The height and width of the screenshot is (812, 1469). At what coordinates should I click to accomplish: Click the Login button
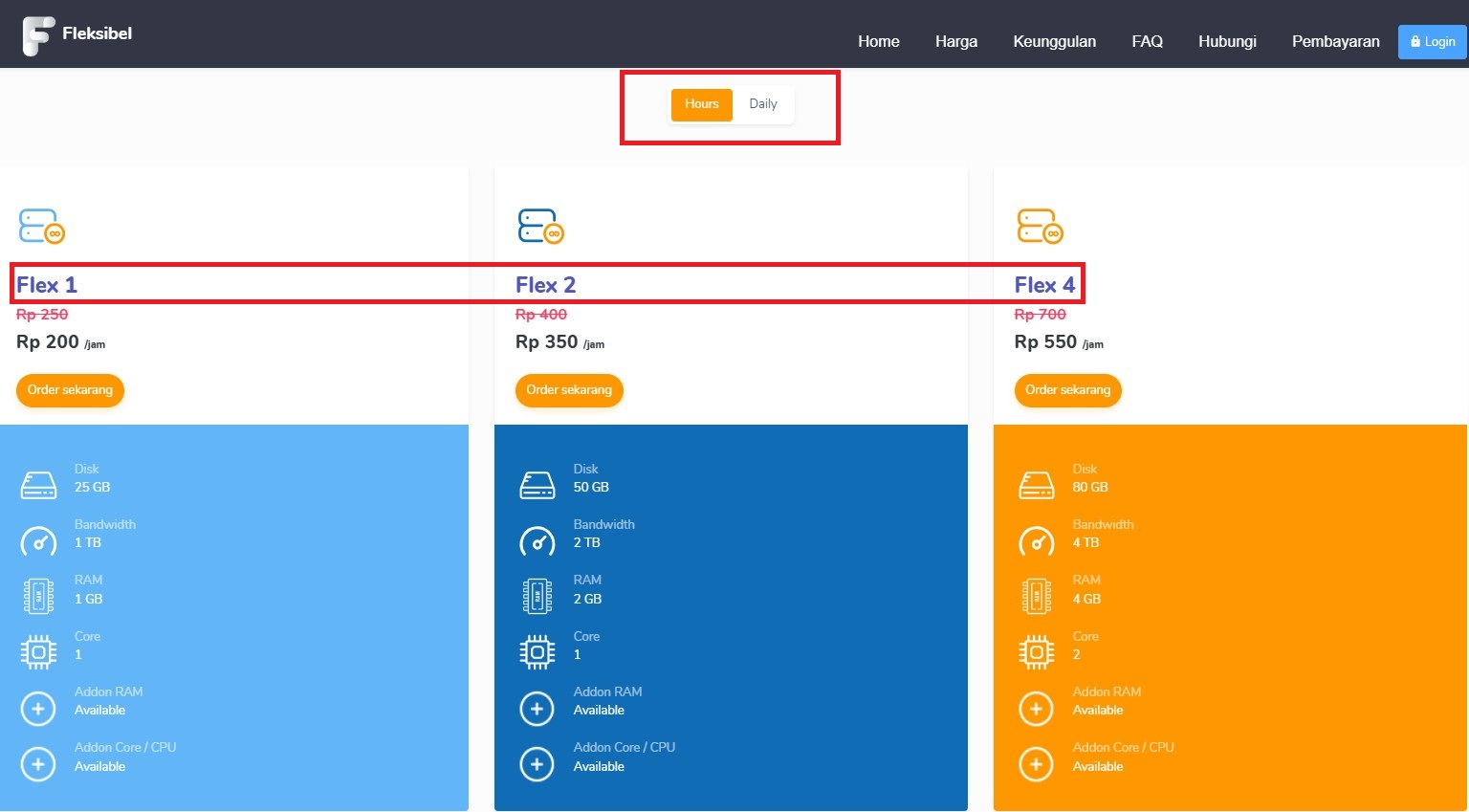1432,41
